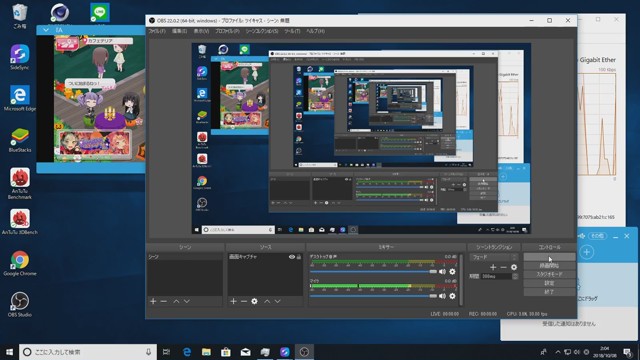Collapse the blue app window chevron
The image size is (640, 360).
(46, 30)
